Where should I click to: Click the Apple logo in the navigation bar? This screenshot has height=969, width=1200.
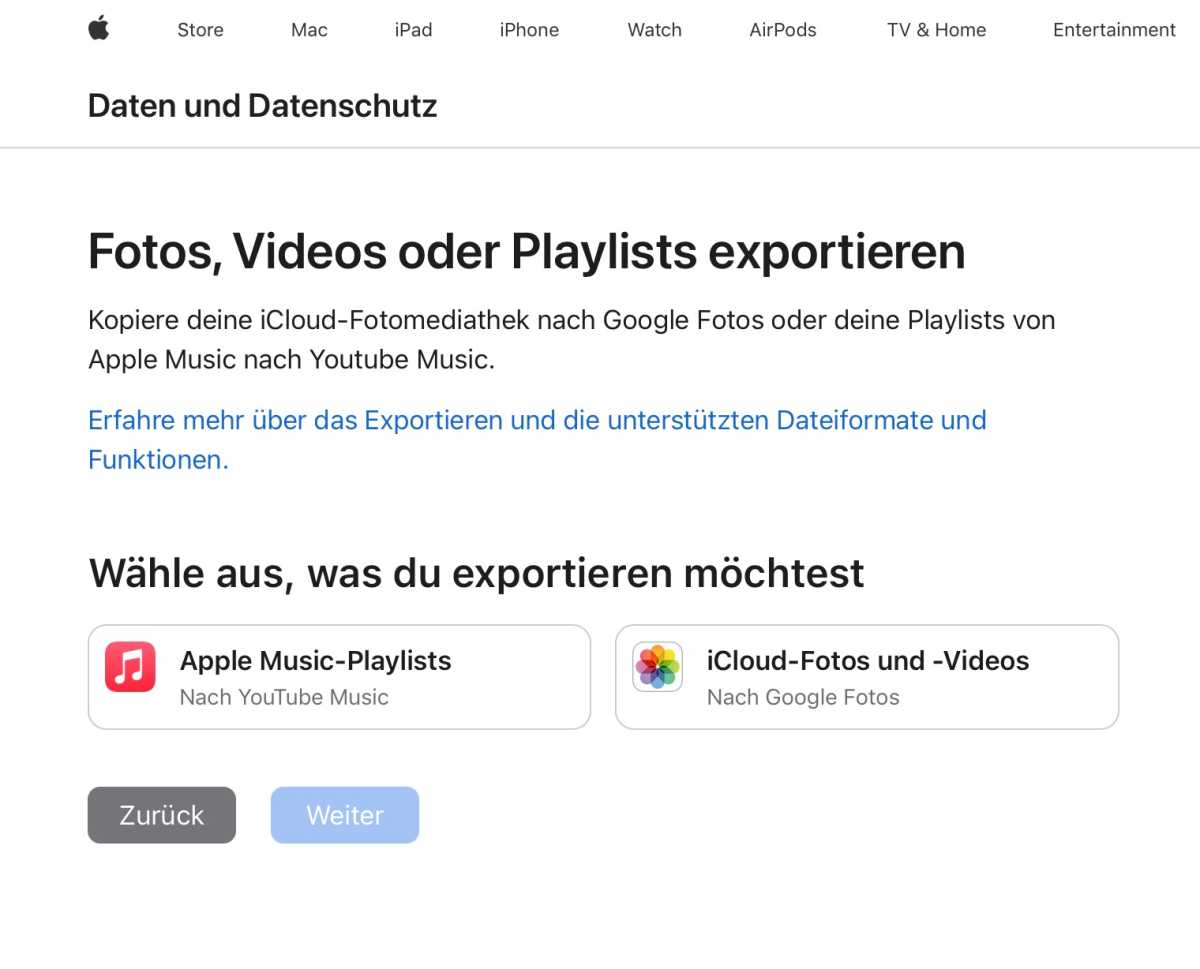(x=98, y=29)
